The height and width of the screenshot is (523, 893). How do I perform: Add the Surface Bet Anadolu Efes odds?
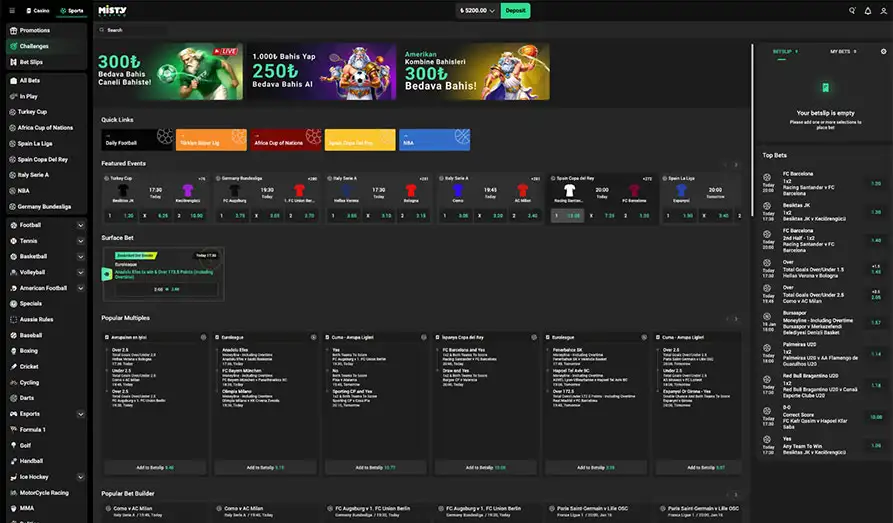tap(166, 289)
